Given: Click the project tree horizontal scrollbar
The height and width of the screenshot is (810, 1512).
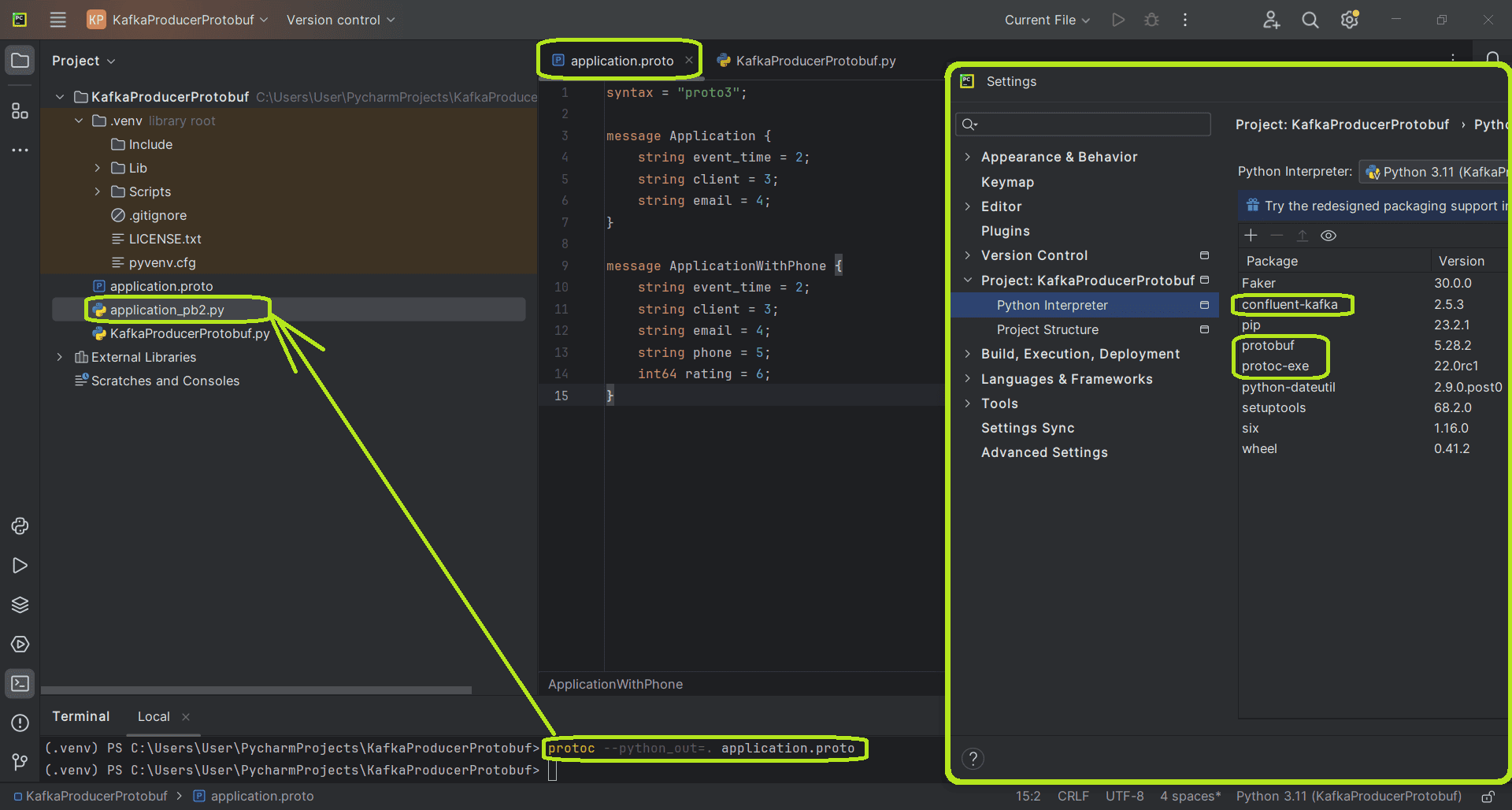Looking at the screenshot, I should click(256, 690).
